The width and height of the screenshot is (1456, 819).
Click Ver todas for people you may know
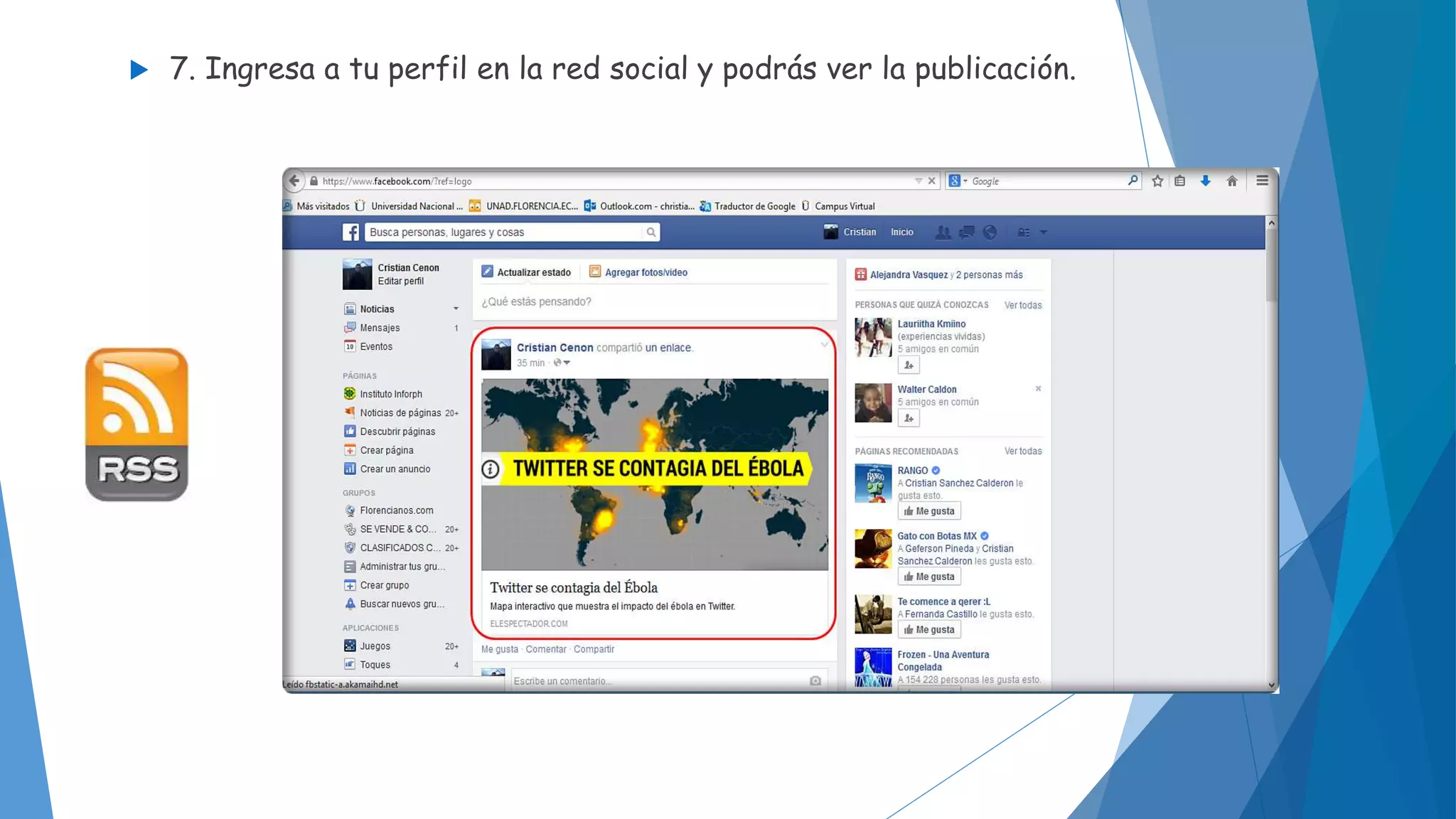pyautogui.click(x=1023, y=305)
